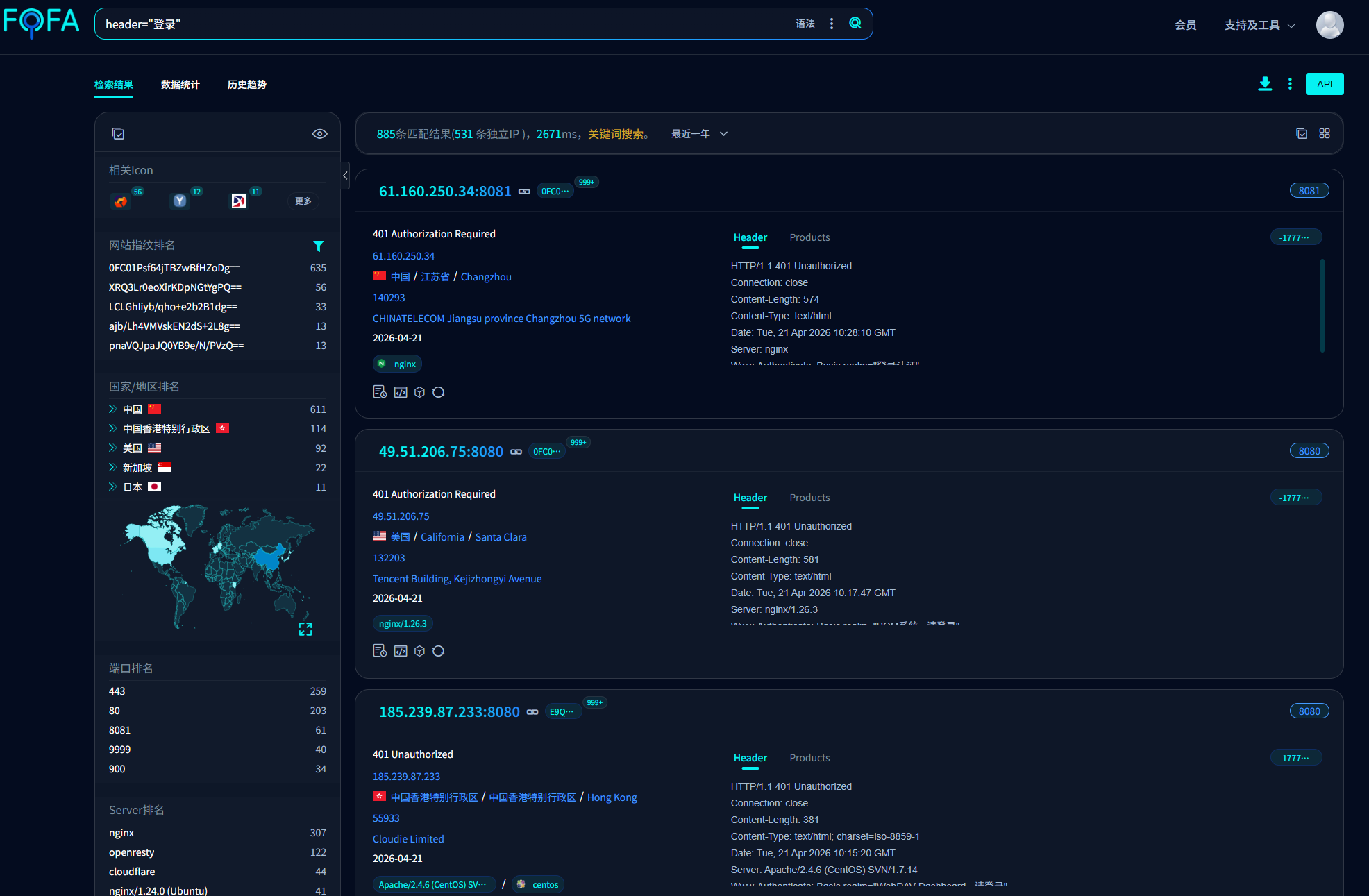Open link icon for 185.239.87.233:8080
1369x896 pixels.
point(532,712)
